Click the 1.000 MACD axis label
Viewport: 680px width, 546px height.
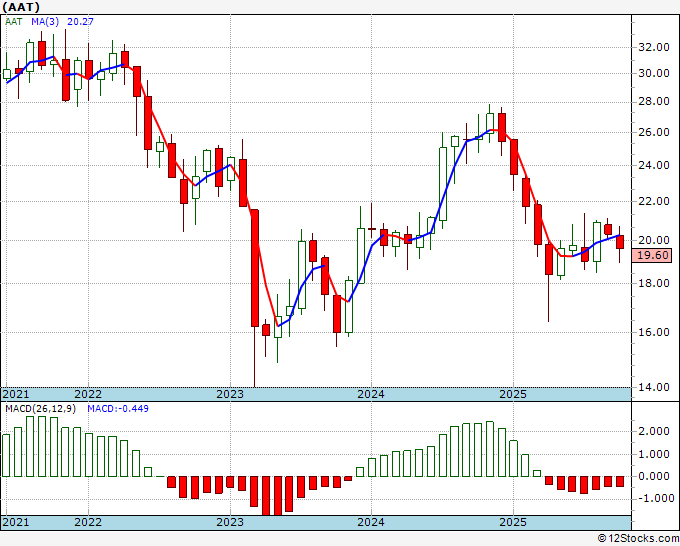(654, 454)
